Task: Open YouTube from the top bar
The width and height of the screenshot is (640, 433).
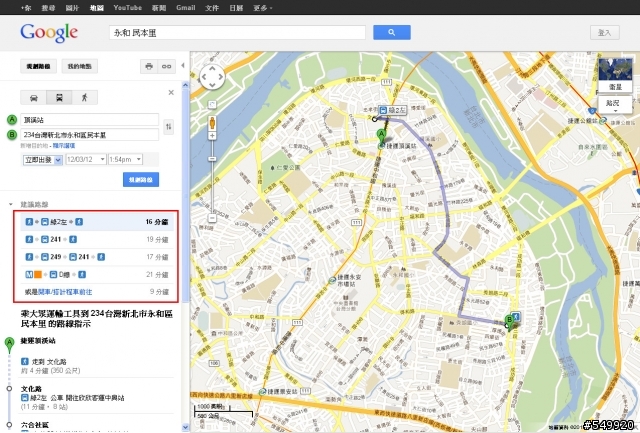Action: [x=128, y=8]
